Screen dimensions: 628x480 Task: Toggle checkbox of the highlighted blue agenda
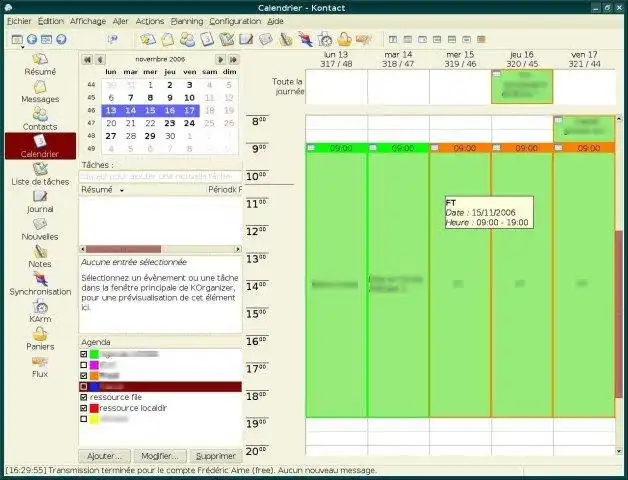coord(83,387)
